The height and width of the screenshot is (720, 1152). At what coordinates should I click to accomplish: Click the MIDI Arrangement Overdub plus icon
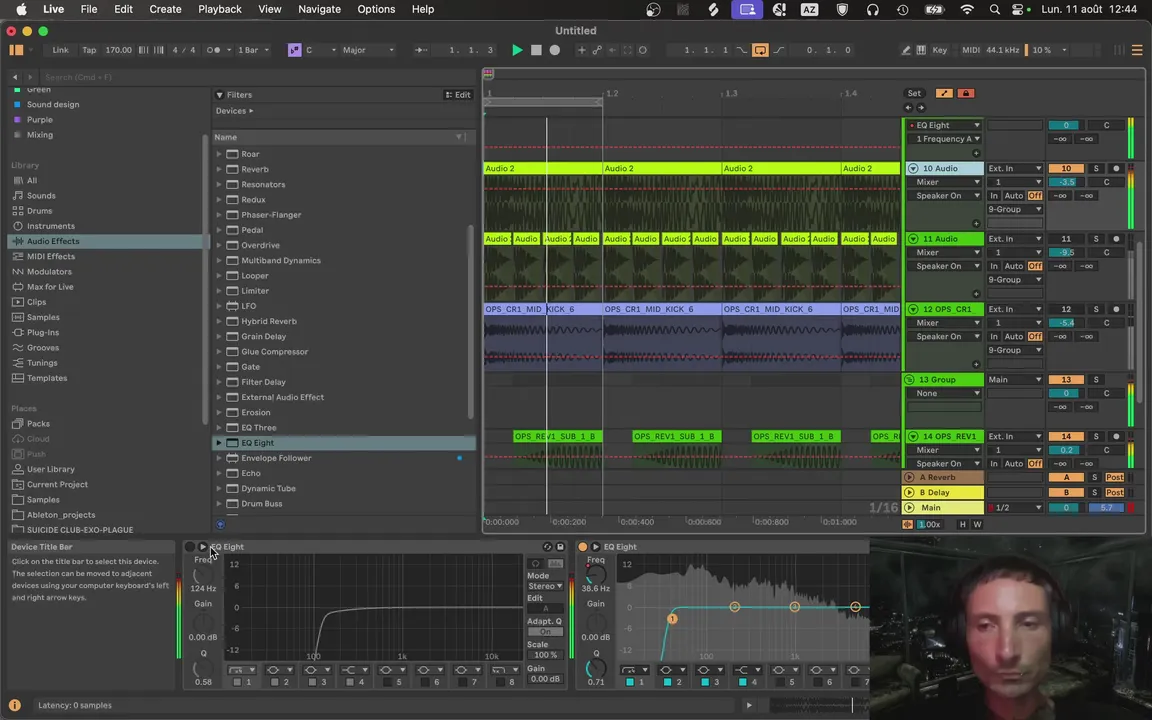pyautogui.click(x=581, y=50)
